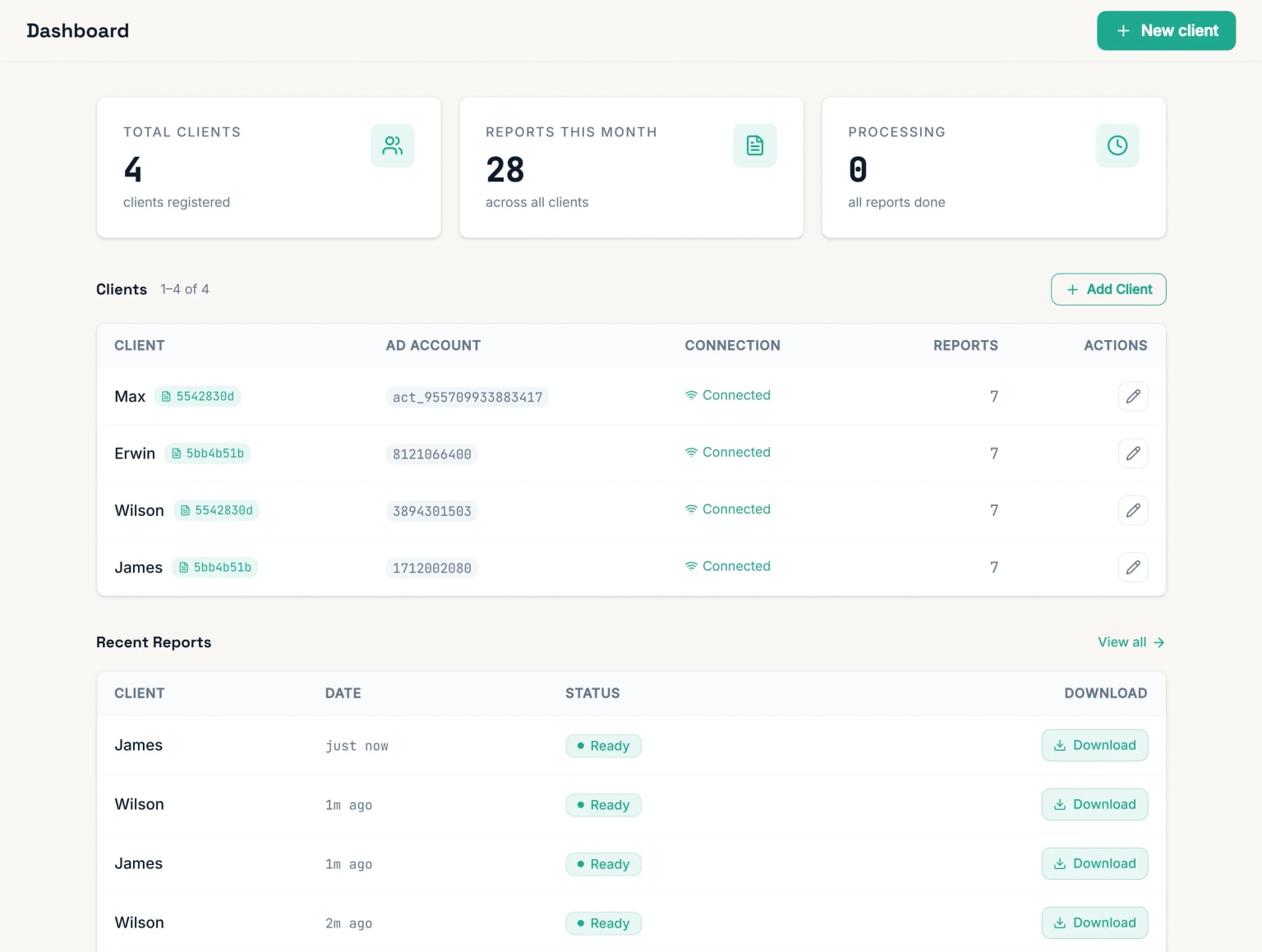
Task: Click the Processing clock icon
Action: 1117,145
